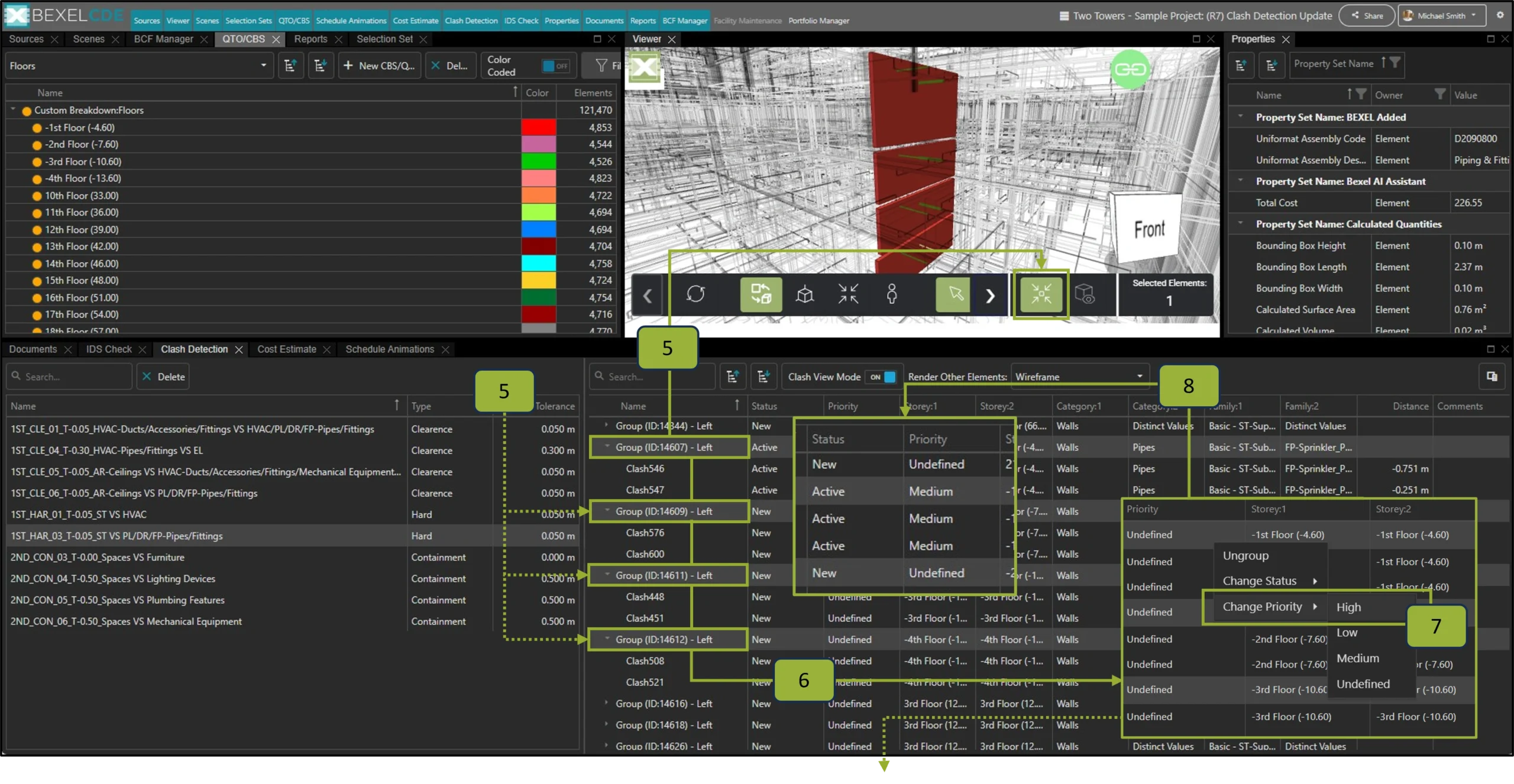Viewport: 1514px width, 784px height.
Task: Collapse Calculated Quantities property set section
Action: point(1241,223)
